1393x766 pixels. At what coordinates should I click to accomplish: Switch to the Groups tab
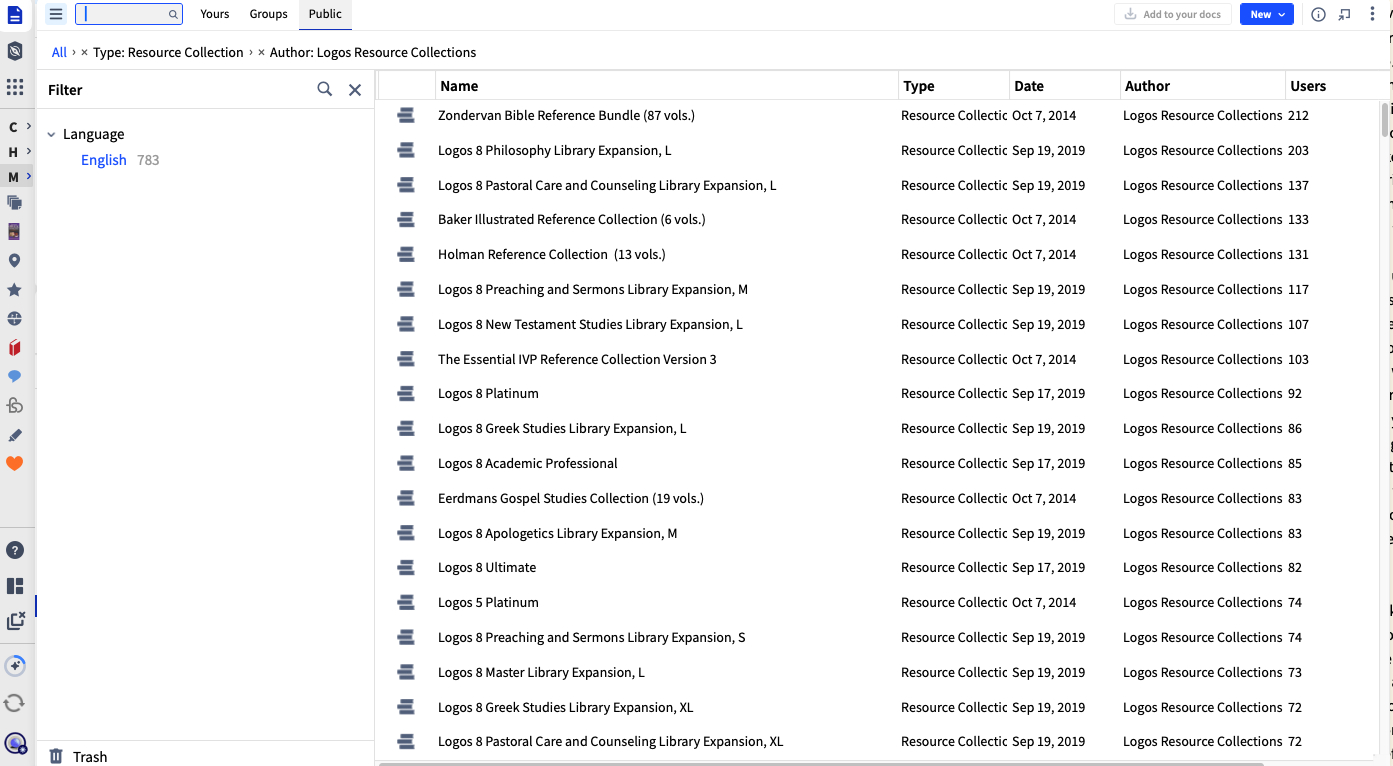coord(268,14)
